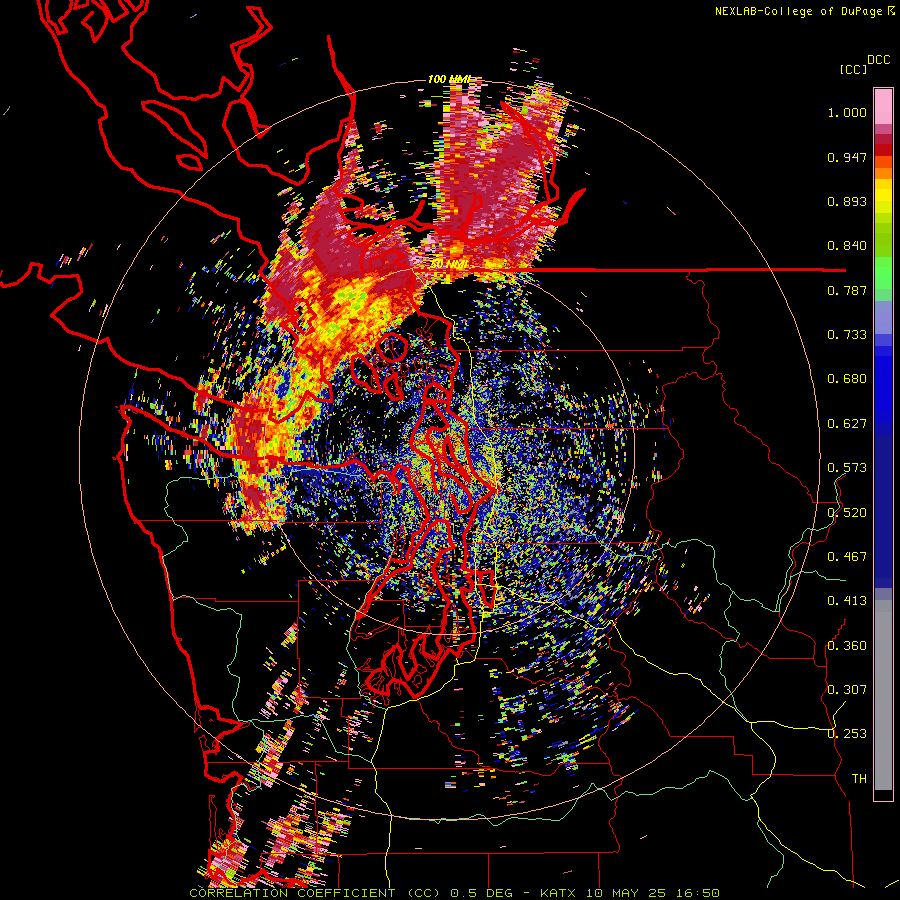Click the 0.360 scale value

click(847, 646)
